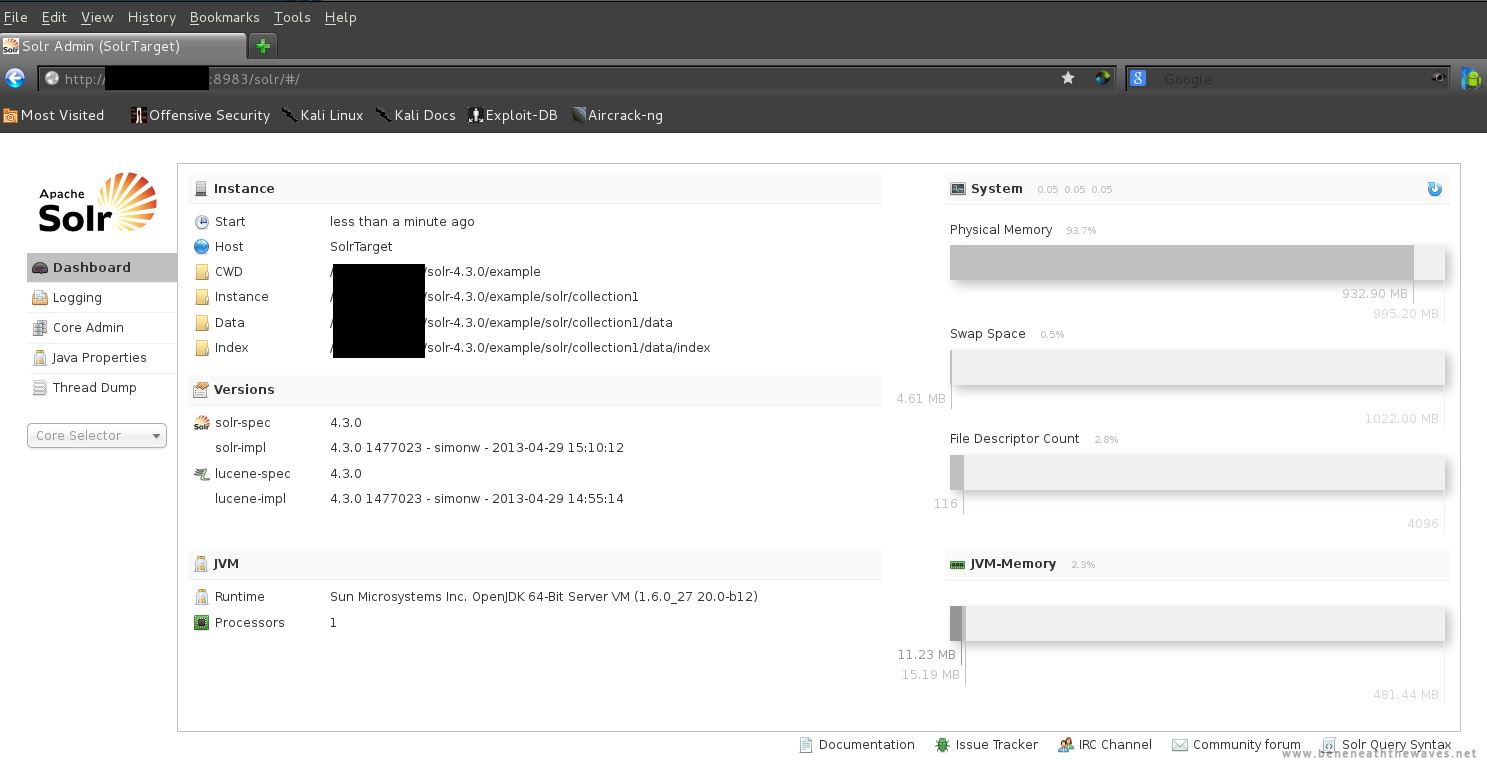Click the CWD folder icon

pos(202,272)
